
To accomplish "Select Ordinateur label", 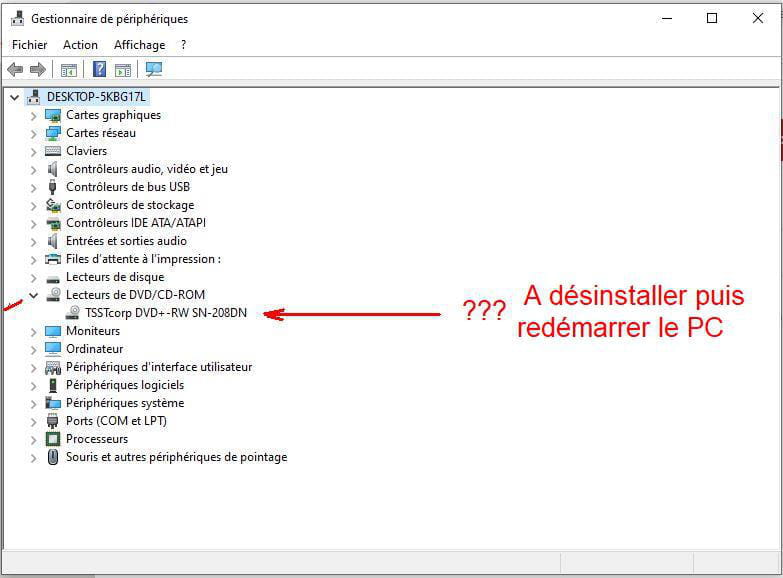I will click(x=94, y=349).
